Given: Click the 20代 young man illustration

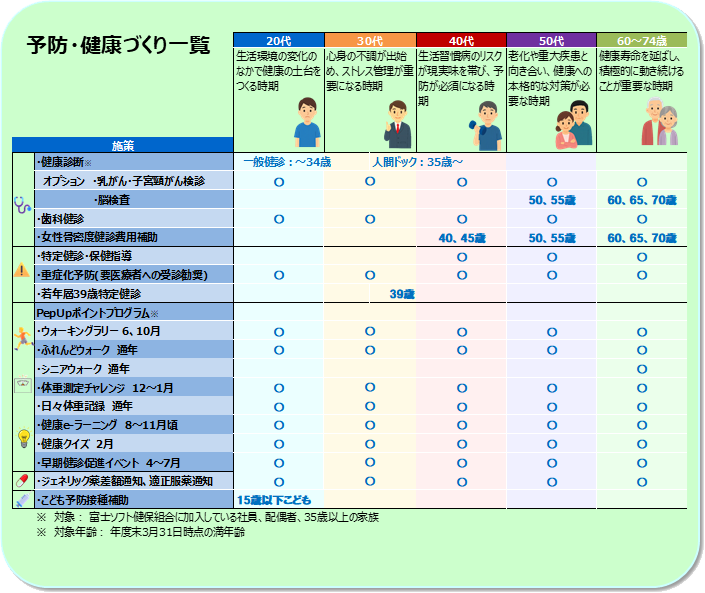Looking at the screenshot, I should click(x=307, y=127).
